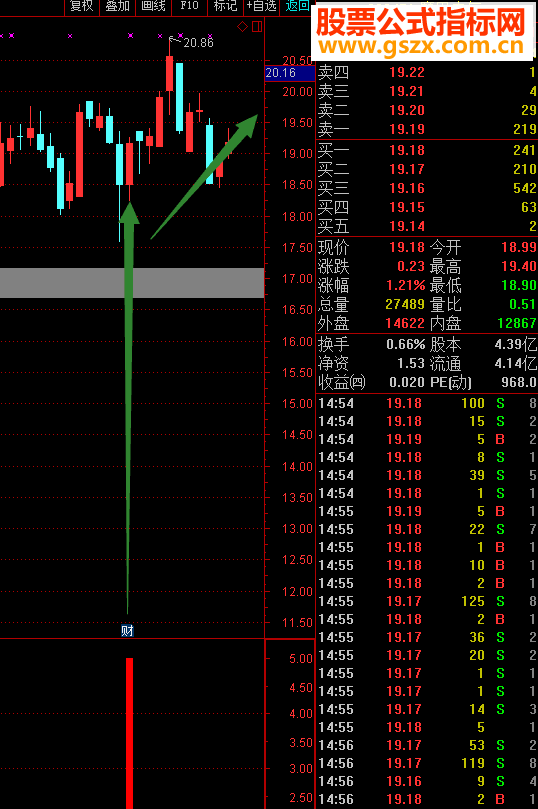Click the 财 marker below the chart
Viewport: 538px width, 809px height.
tap(127, 630)
